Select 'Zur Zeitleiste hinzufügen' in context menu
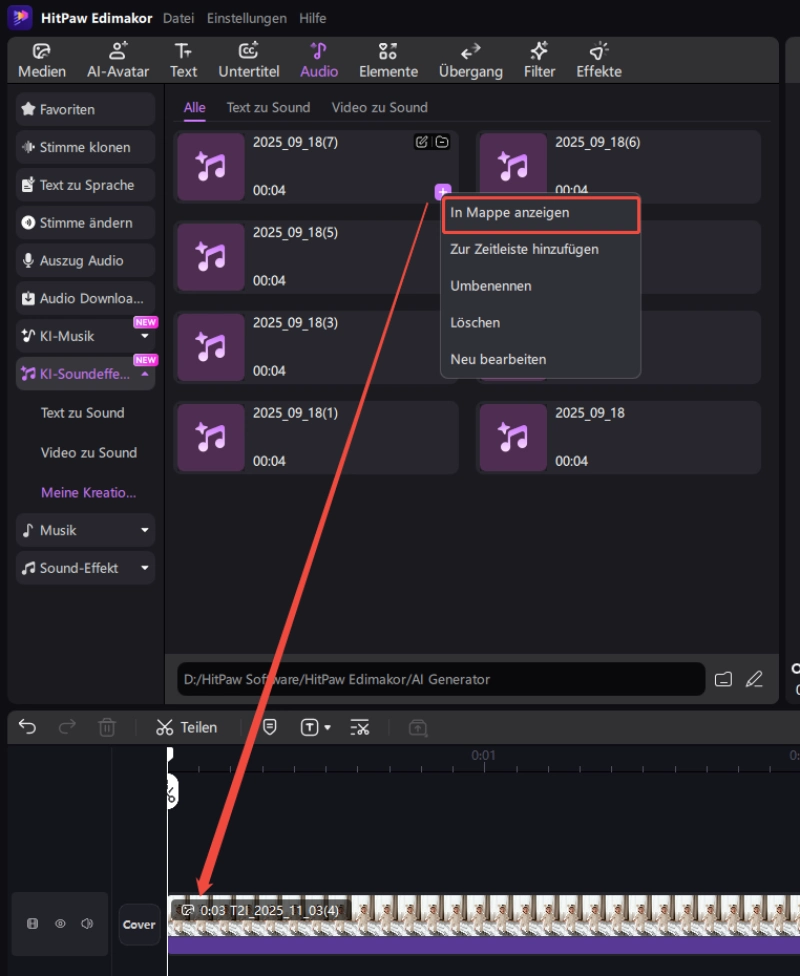The image size is (800, 976). [524, 249]
